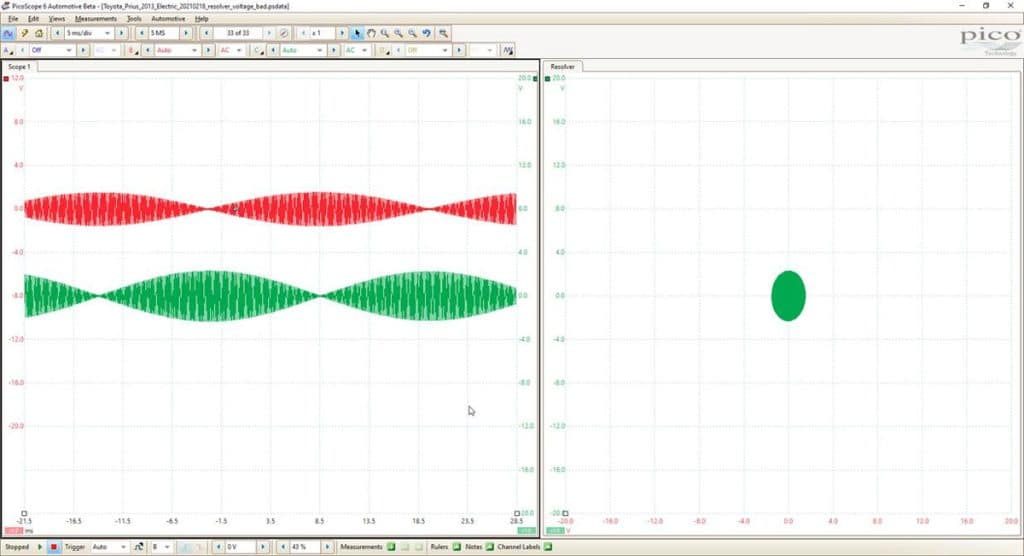The image size is (1024, 556).
Task: Open the Measurements menu
Action: pos(95,19)
